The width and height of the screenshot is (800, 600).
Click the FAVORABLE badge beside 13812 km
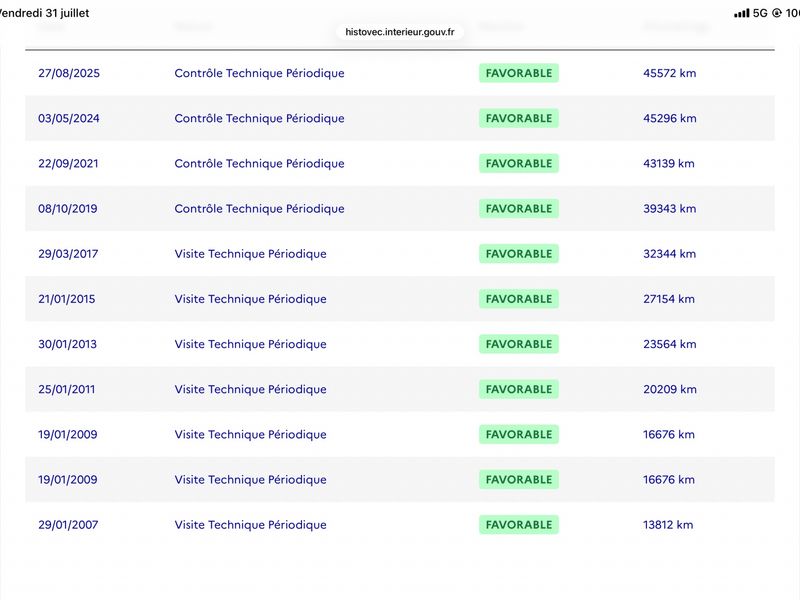[x=519, y=524]
